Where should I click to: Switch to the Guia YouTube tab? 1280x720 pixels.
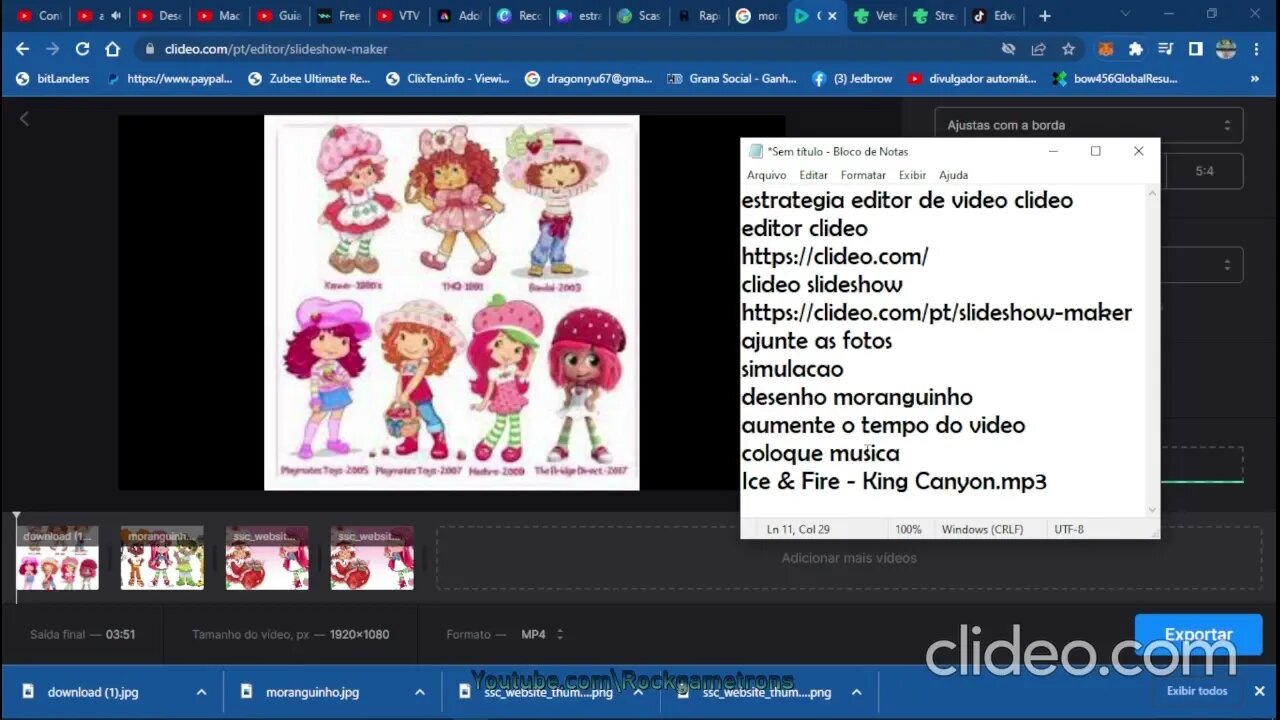tap(278, 16)
